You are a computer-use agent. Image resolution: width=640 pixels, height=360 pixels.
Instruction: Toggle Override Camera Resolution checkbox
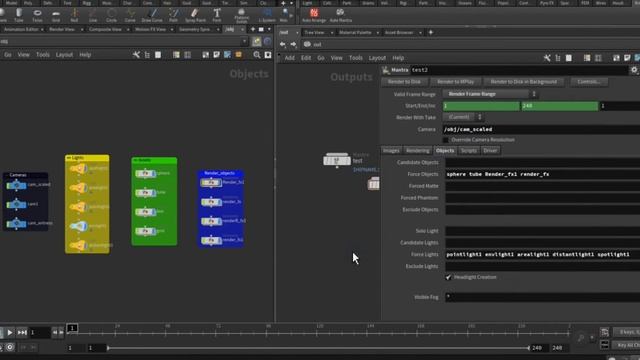coord(446,140)
